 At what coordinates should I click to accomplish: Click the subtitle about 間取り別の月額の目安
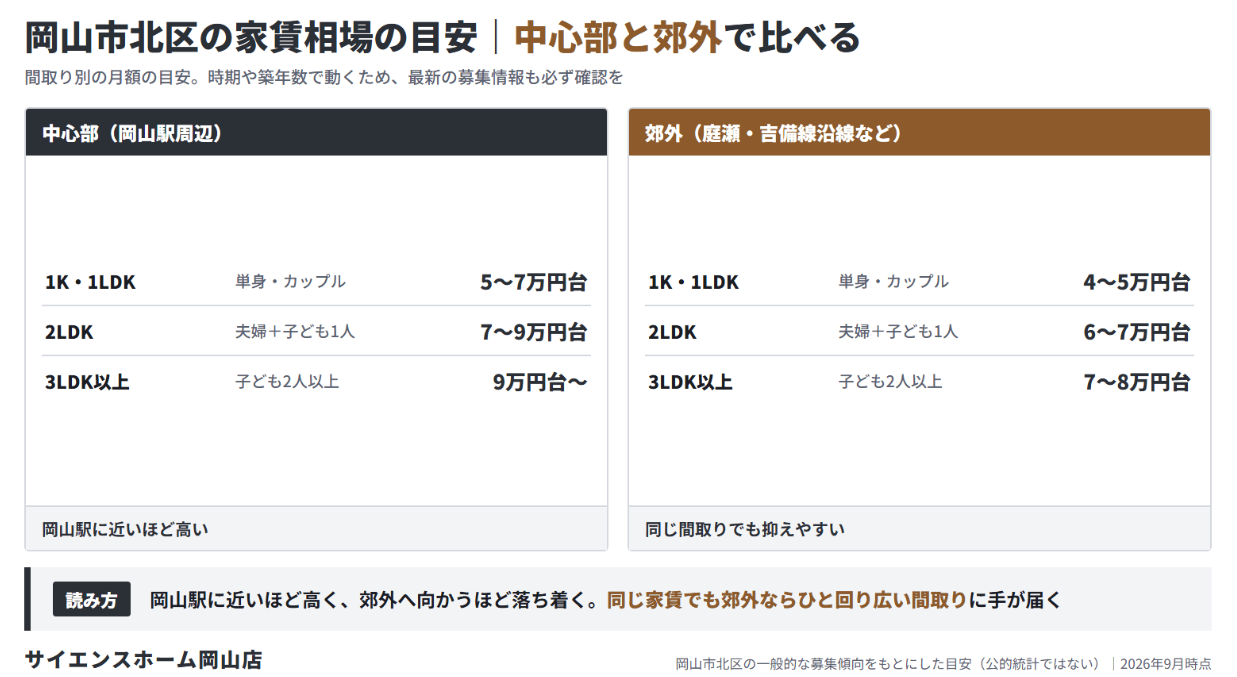pyautogui.click(x=324, y=77)
